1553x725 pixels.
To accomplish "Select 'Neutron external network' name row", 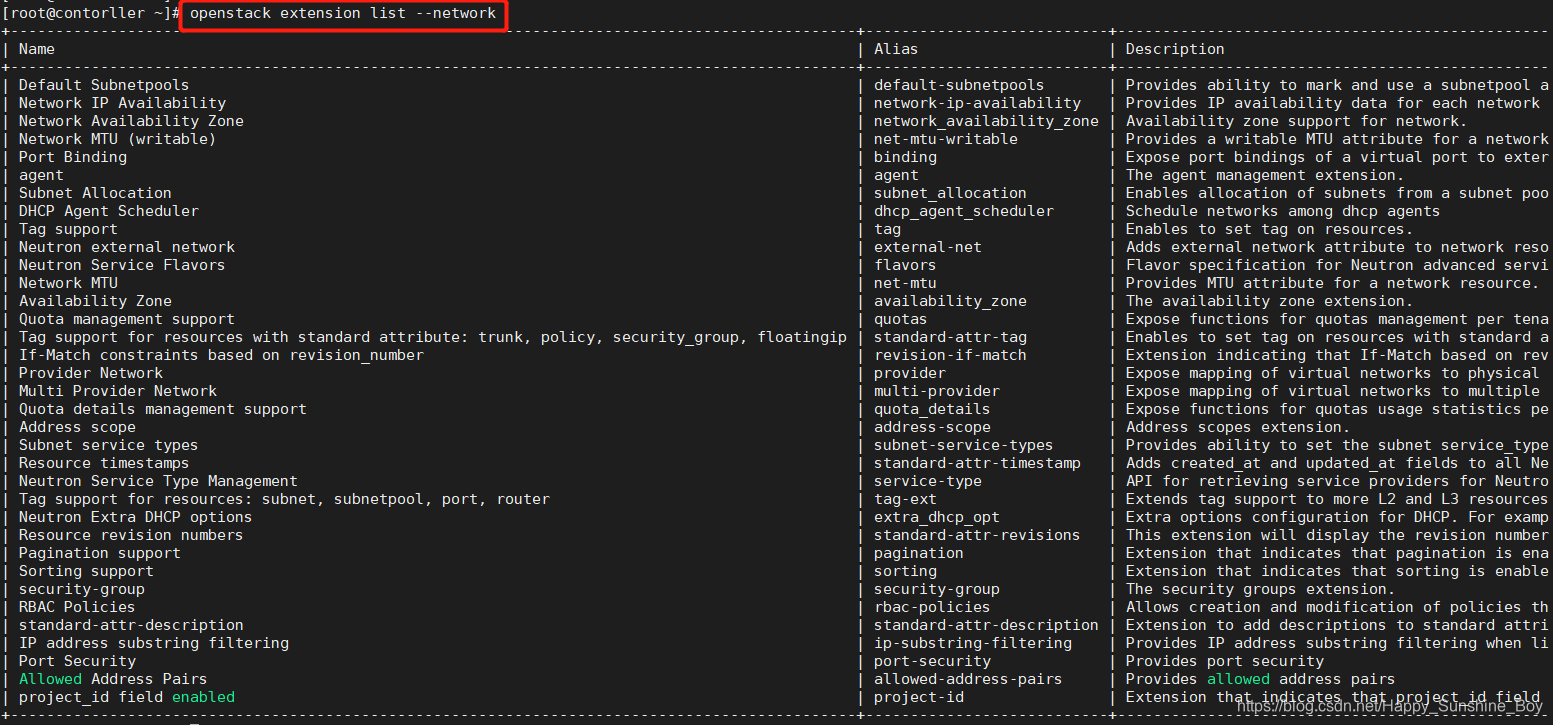I will click(x=127, y=247).
